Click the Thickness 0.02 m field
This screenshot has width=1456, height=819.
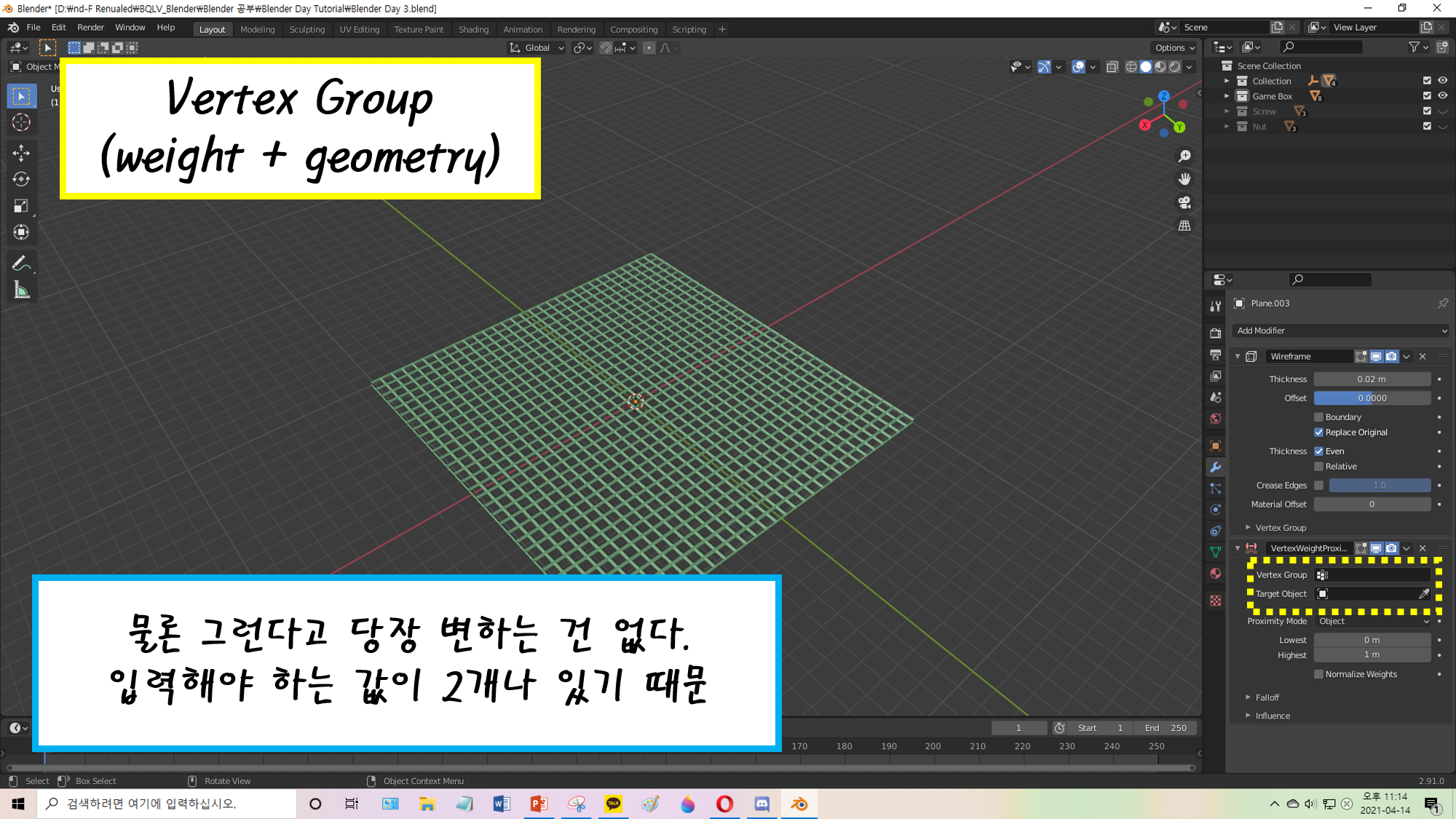click(x=1372, y=379)
